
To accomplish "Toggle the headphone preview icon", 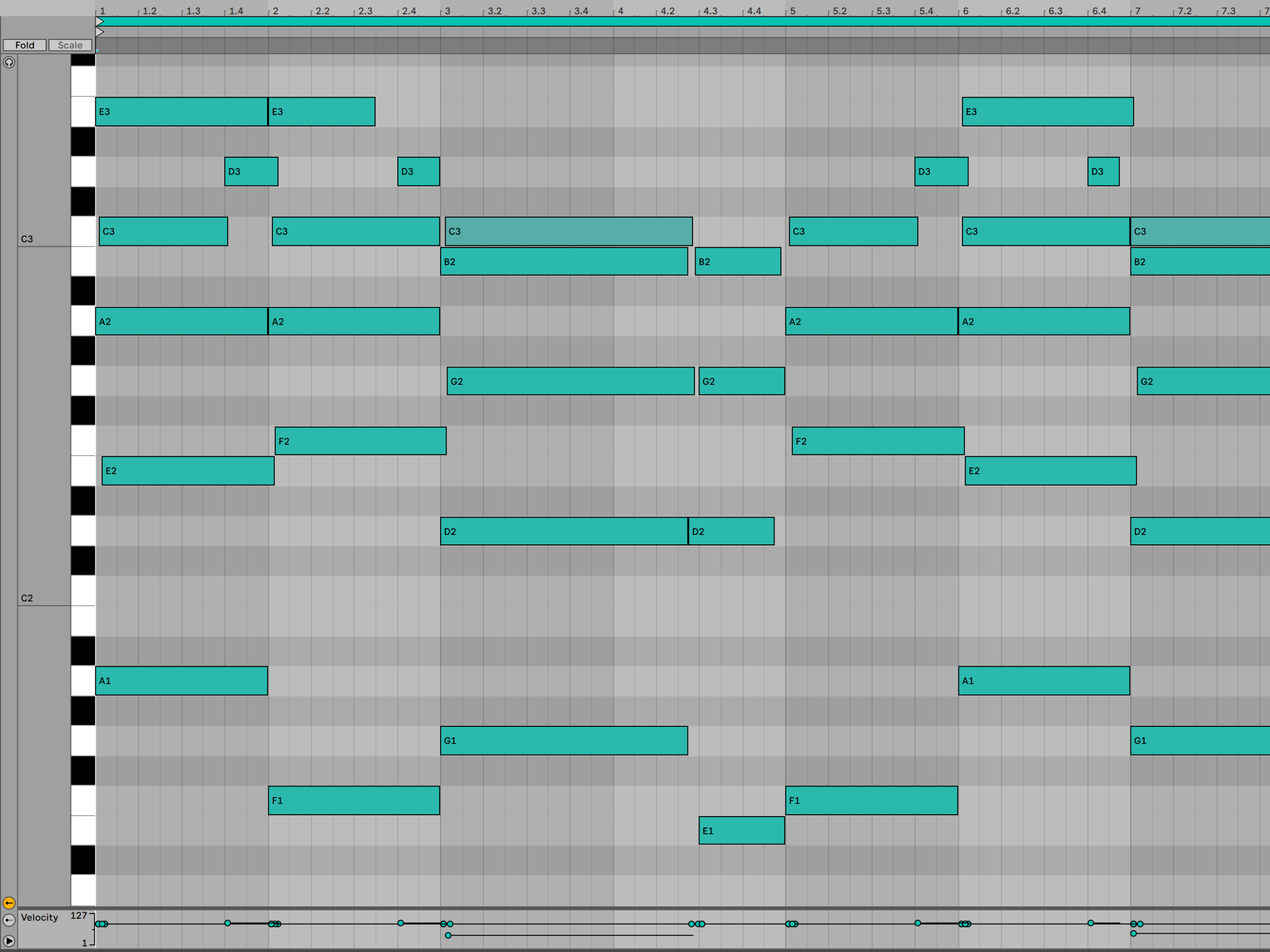I will pyautogui.click(x=8, y=62).
